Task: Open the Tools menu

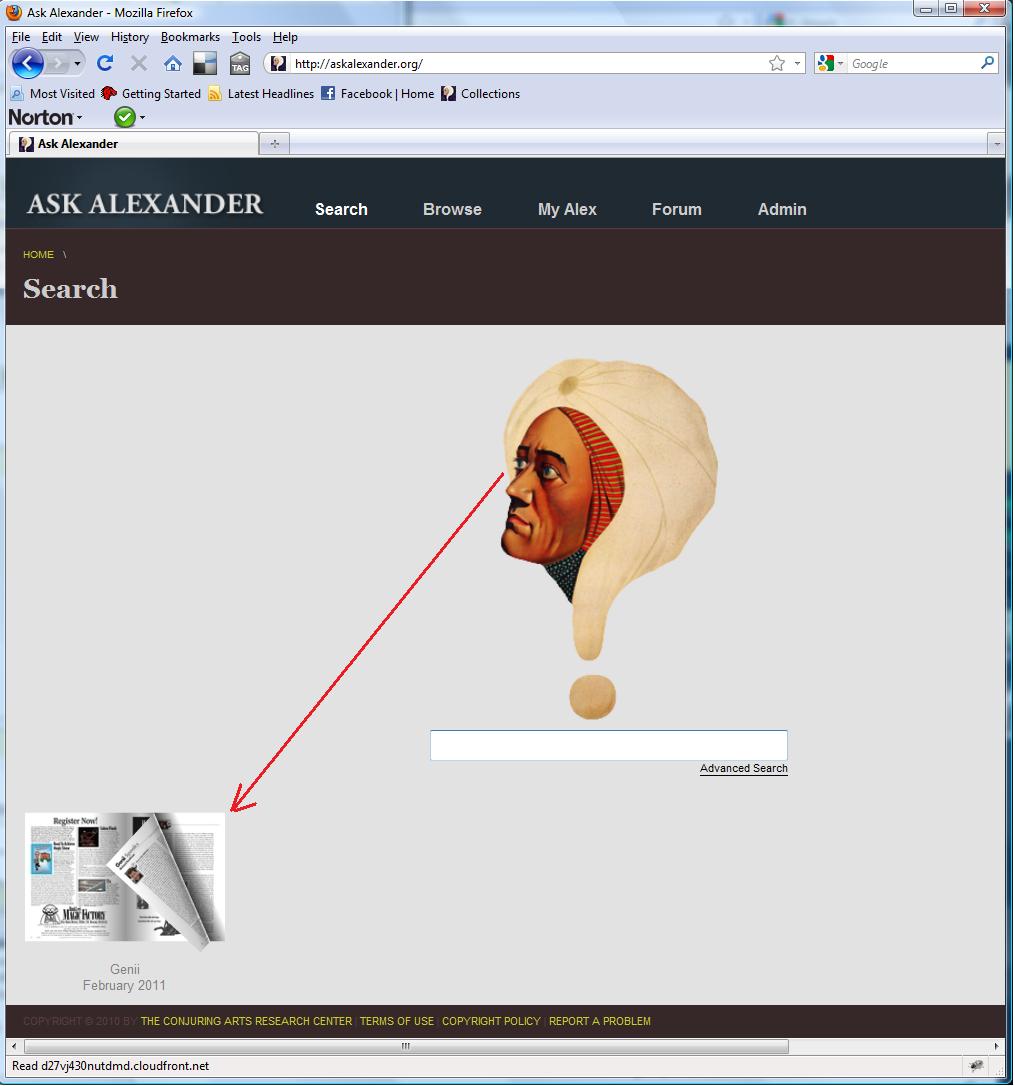Action: (x=246, y=37)
